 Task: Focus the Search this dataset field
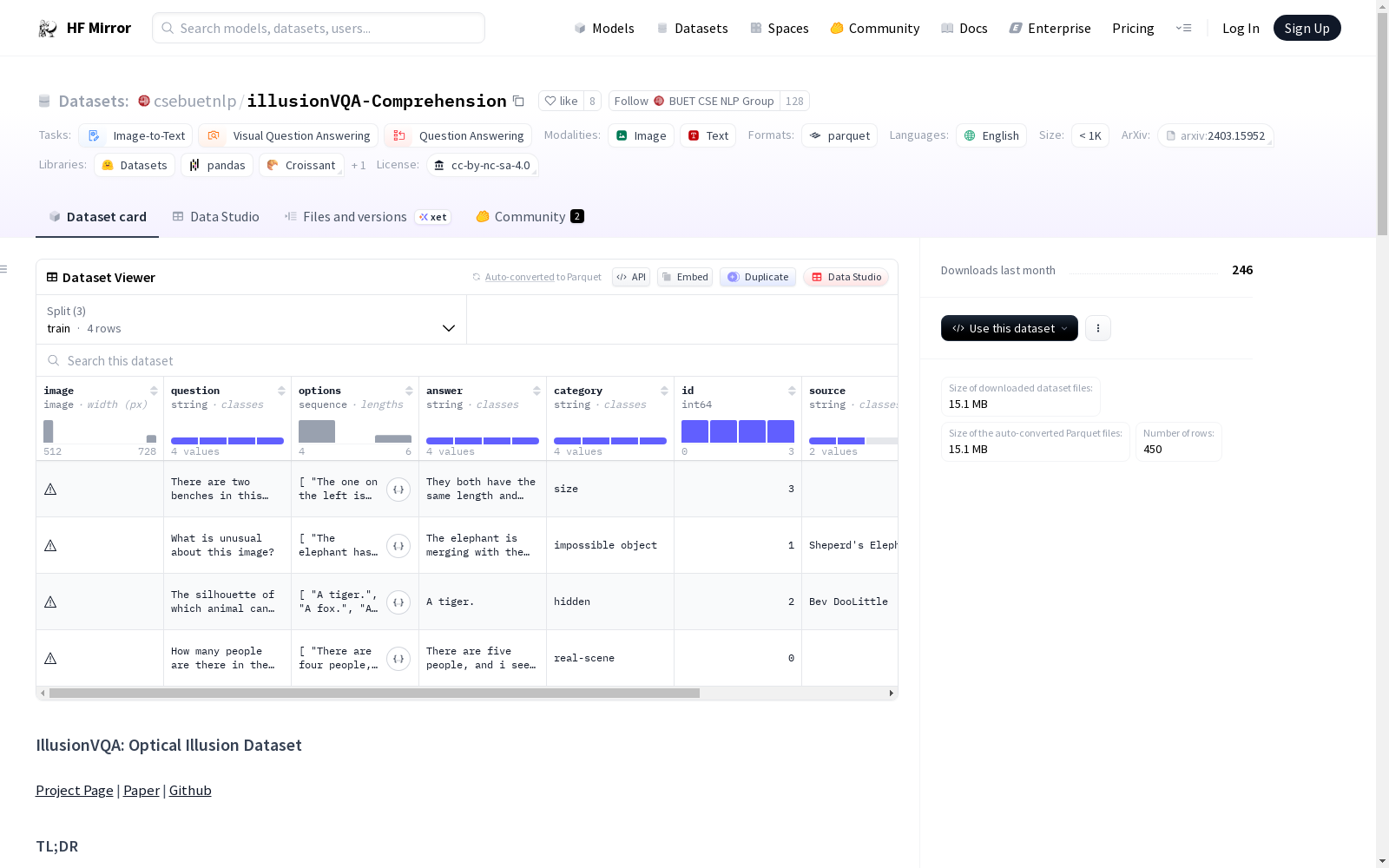[260, 360]
